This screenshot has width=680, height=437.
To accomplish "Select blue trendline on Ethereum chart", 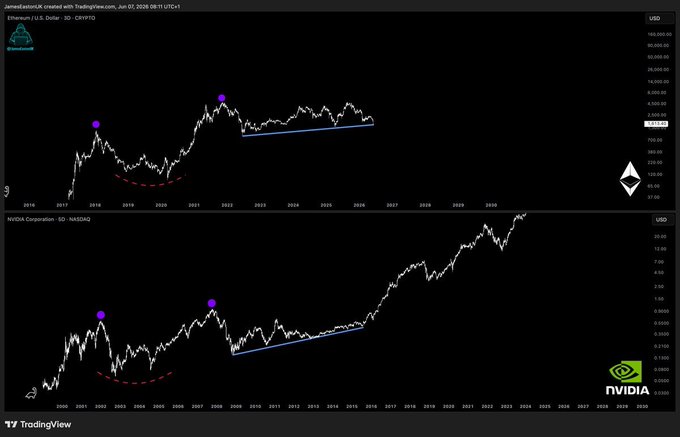I will coord(308,130).
